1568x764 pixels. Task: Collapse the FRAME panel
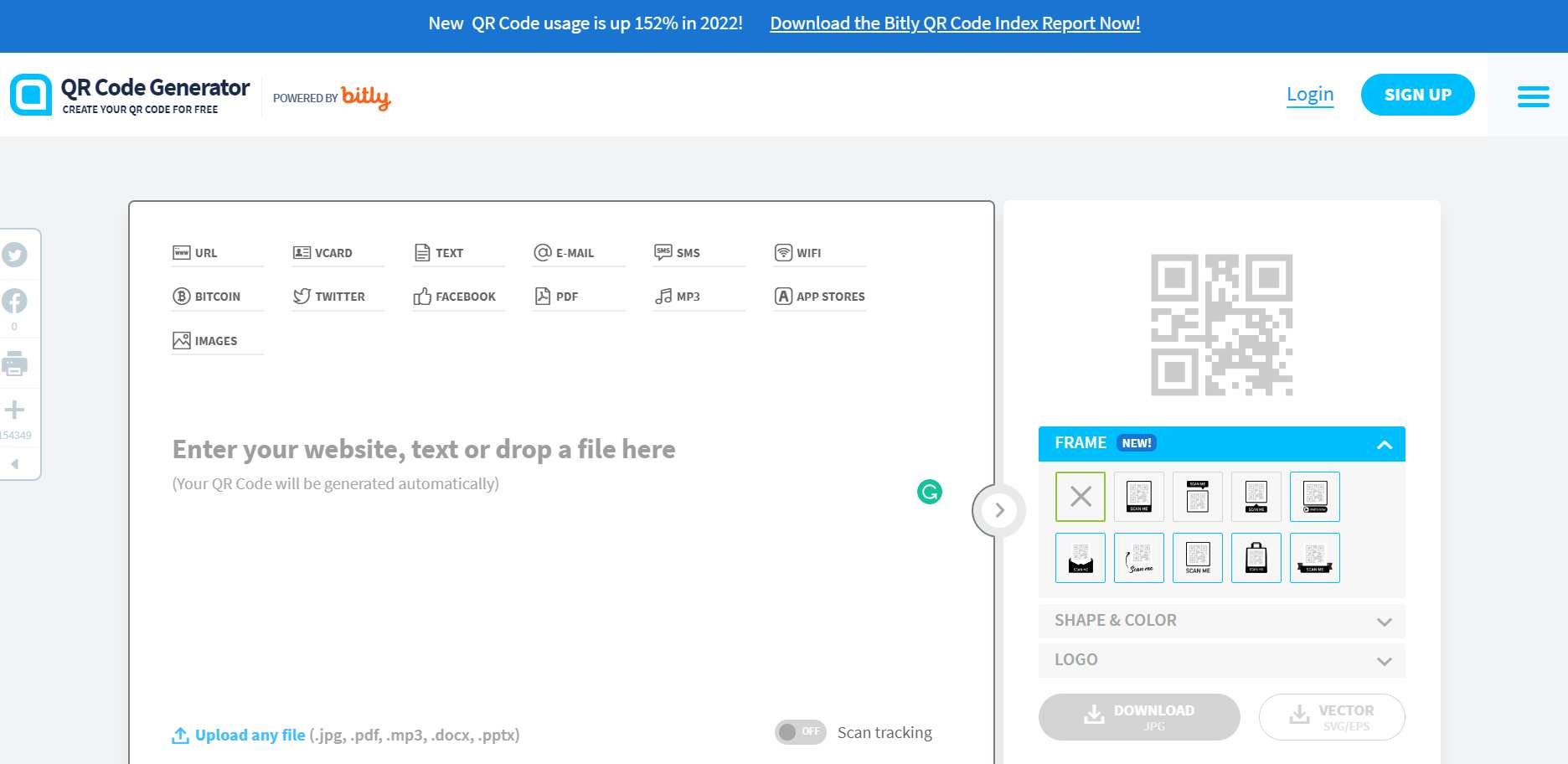(x=1384, y=442)
